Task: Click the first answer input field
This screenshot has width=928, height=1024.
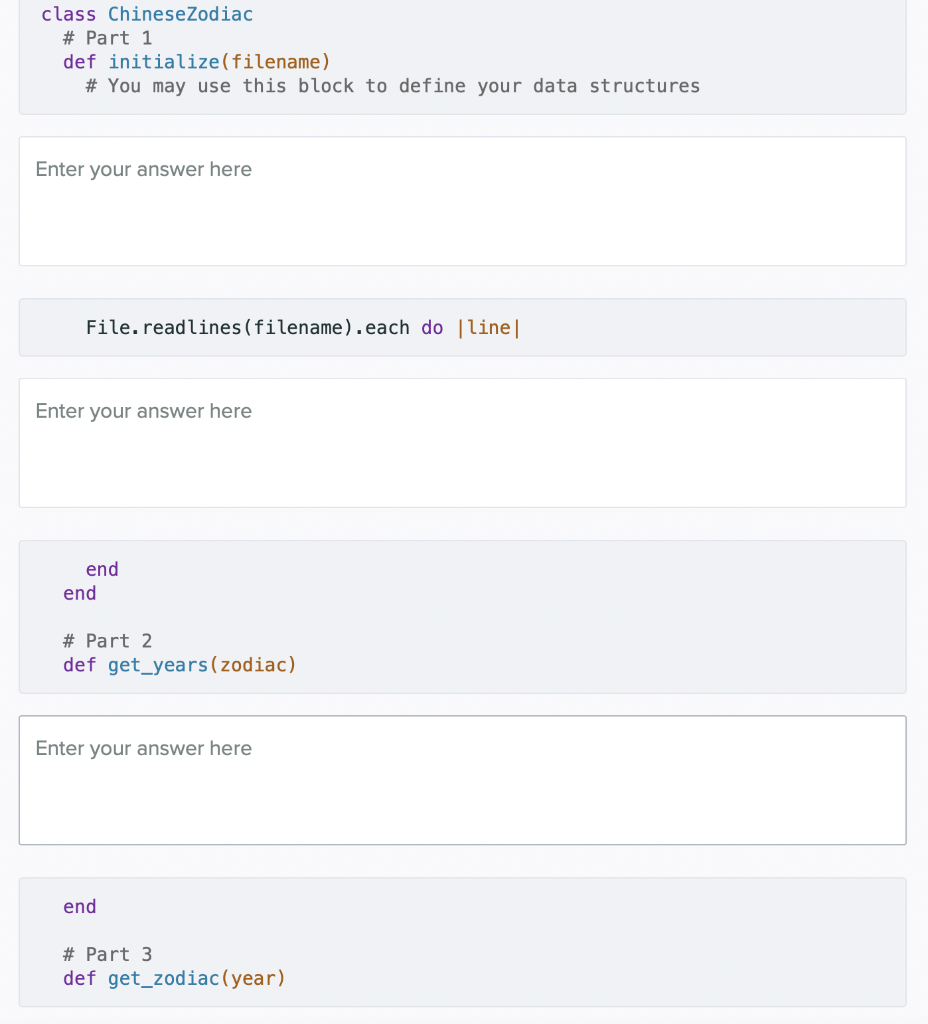Action: coord(462,200)
